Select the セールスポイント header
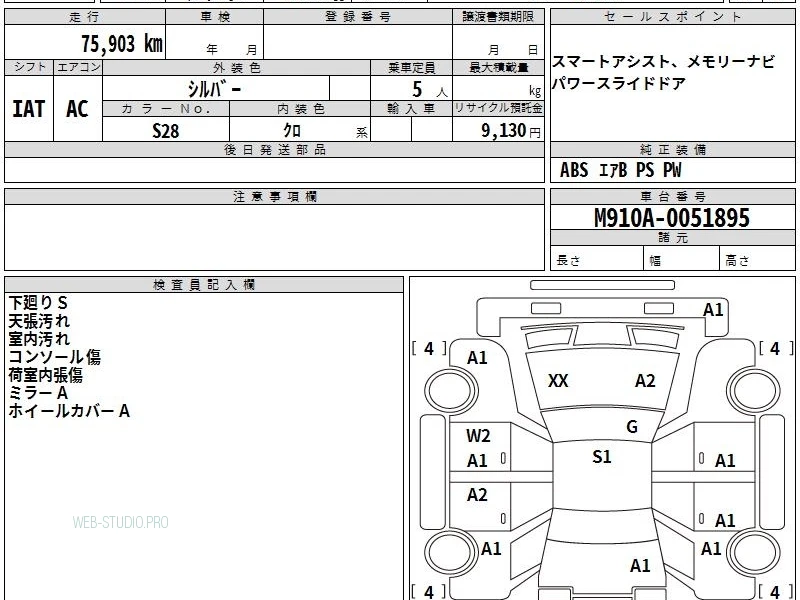 point(672,17)
